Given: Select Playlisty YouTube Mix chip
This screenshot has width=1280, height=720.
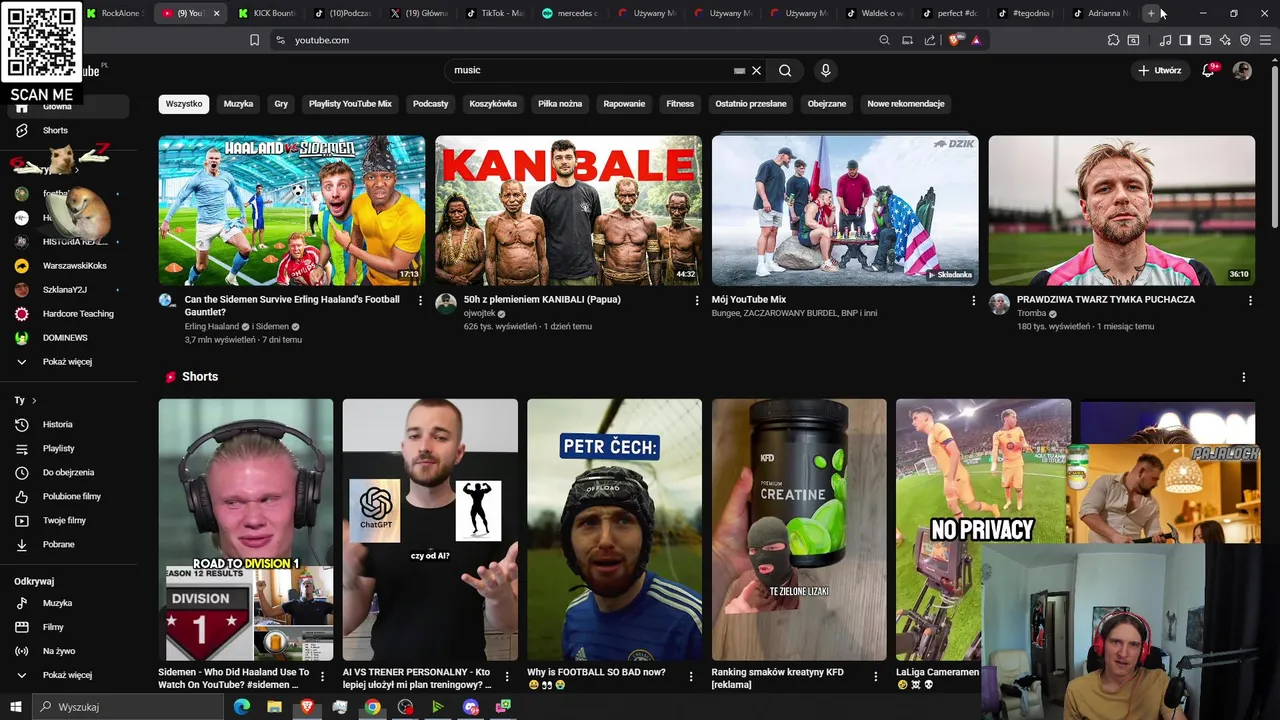Looking at the screenshot, I should point(350,104).
